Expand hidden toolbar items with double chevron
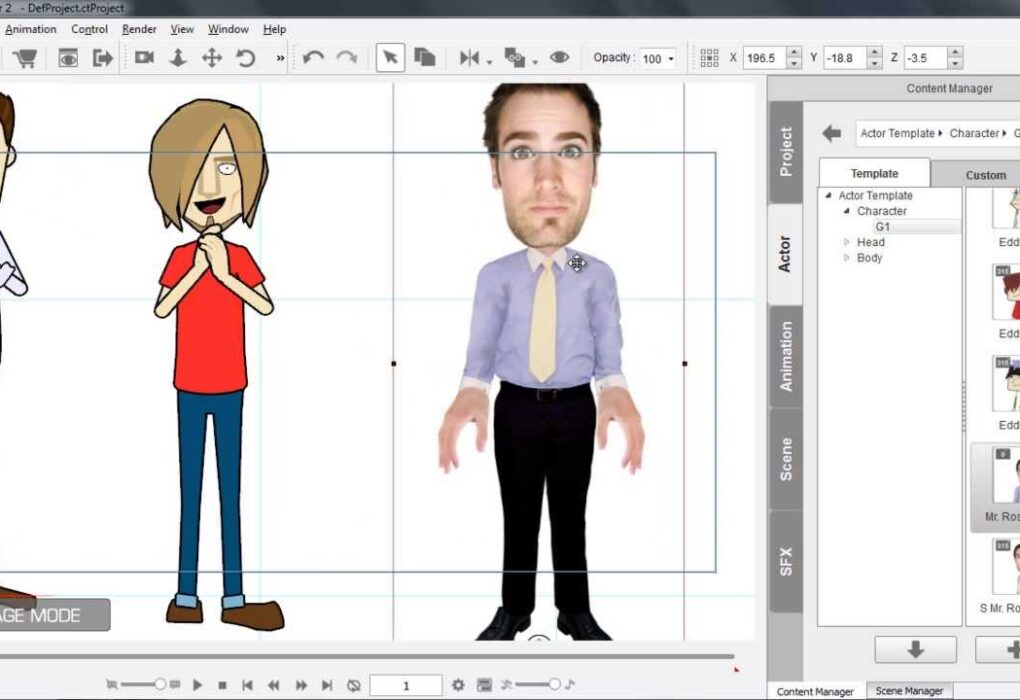1020x700 pixels. point(280,58)
